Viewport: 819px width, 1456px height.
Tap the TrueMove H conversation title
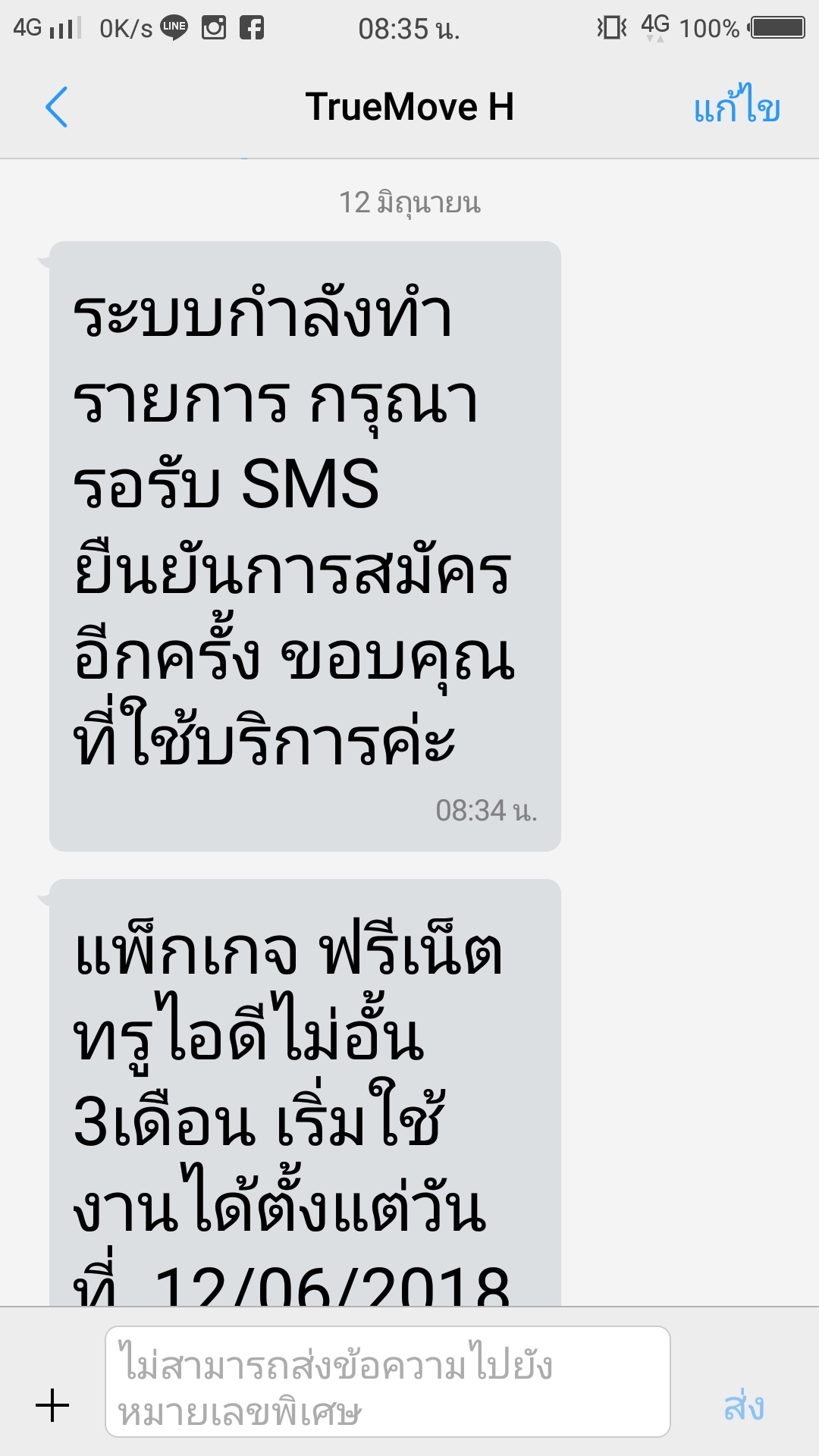coord(409,106)
